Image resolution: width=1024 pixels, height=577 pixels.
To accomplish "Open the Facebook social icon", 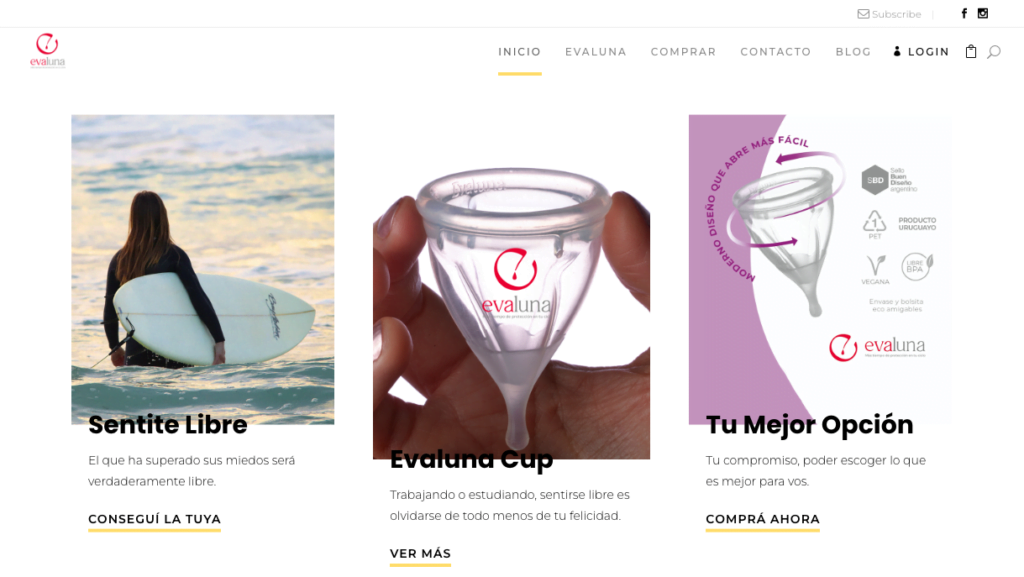I will click(964, 14).
